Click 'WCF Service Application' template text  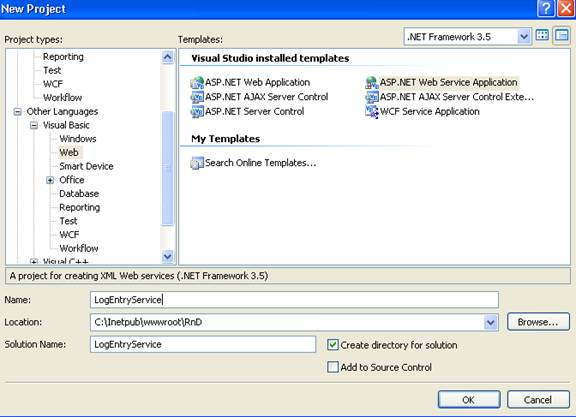pos(429,112)
